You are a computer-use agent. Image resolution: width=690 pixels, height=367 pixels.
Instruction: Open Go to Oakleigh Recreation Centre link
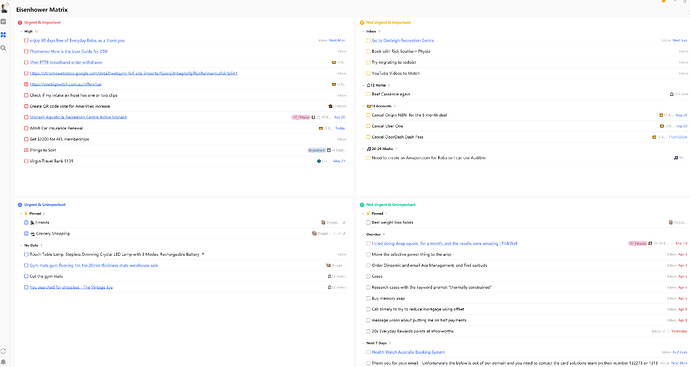(403, 40)
